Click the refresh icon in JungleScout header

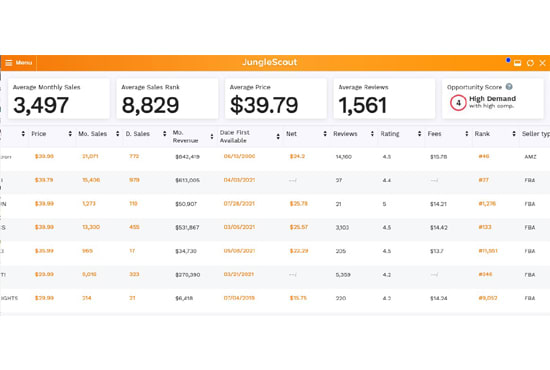(x=530, y=63)
